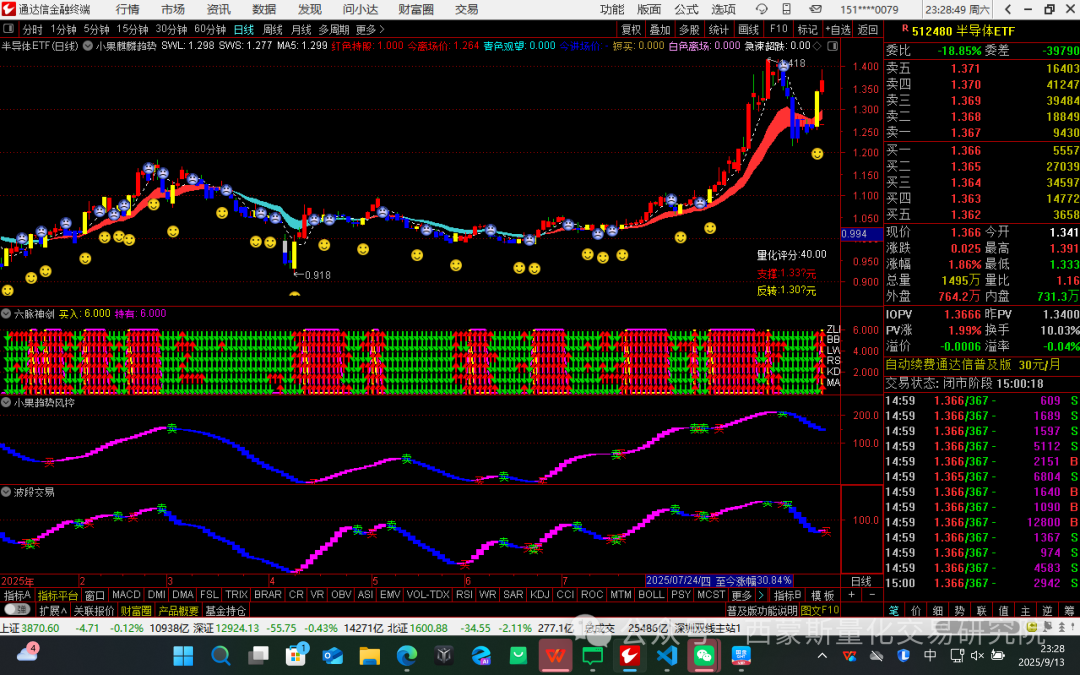Click 上证 index value 3870.60
1080x675 pixels.
tap(40, 628)
